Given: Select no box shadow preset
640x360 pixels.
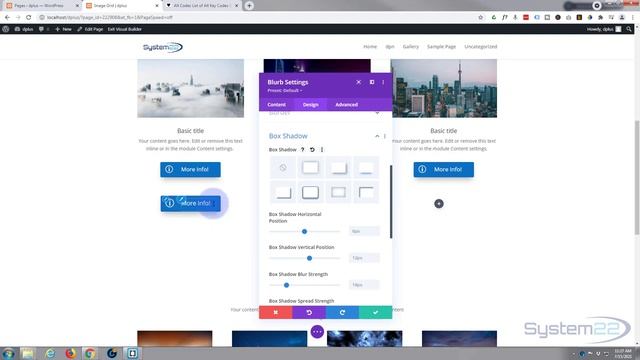Looking at the screenshot, I should 283,167.
